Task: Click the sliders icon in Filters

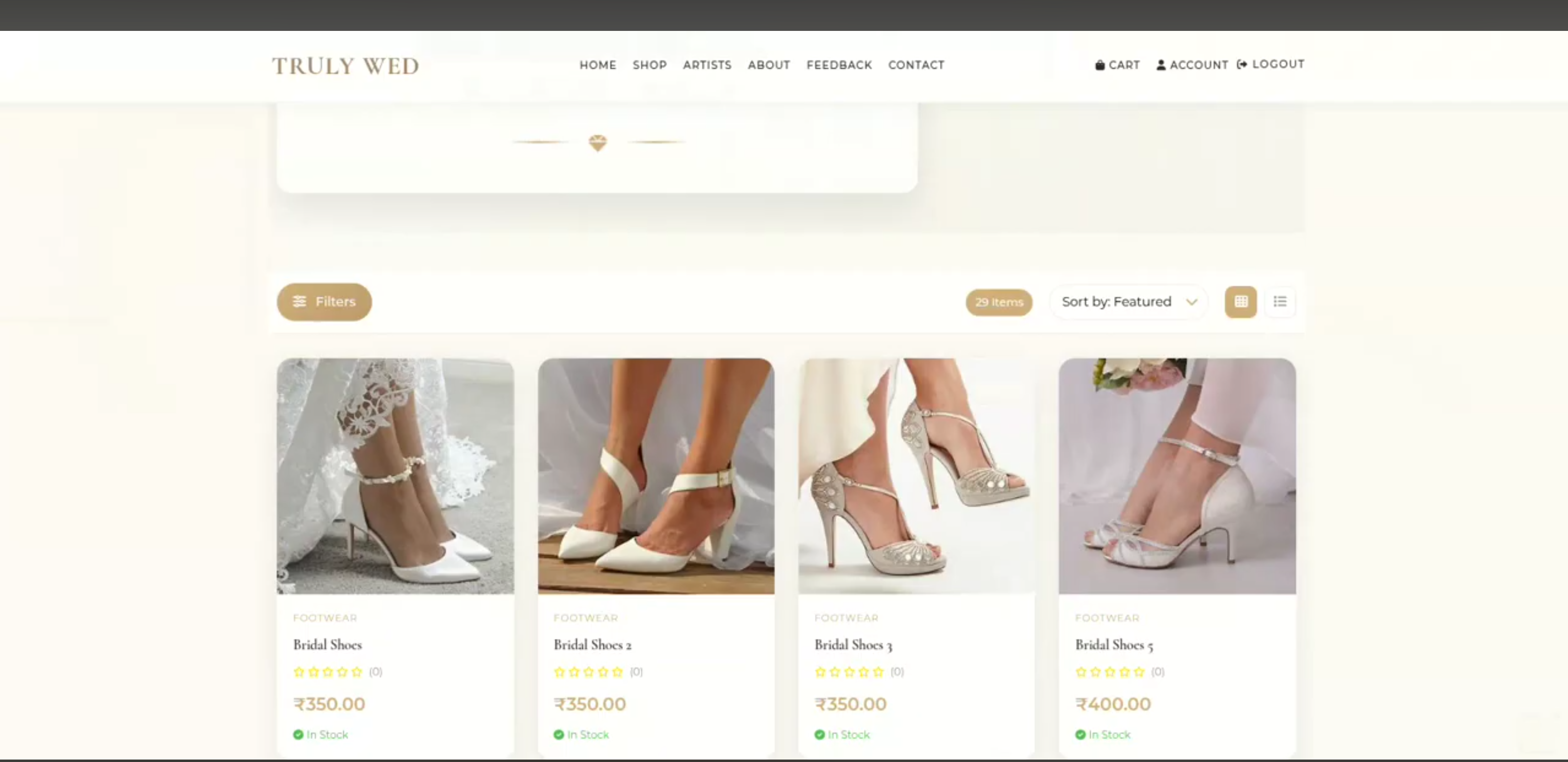Action: click(x=300, y=301)
